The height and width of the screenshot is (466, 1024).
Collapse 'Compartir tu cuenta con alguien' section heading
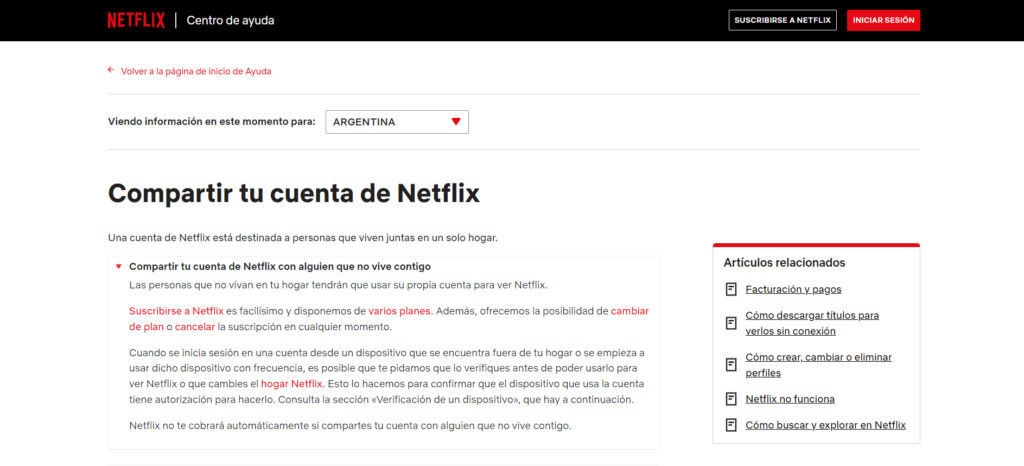click(280, 267)
